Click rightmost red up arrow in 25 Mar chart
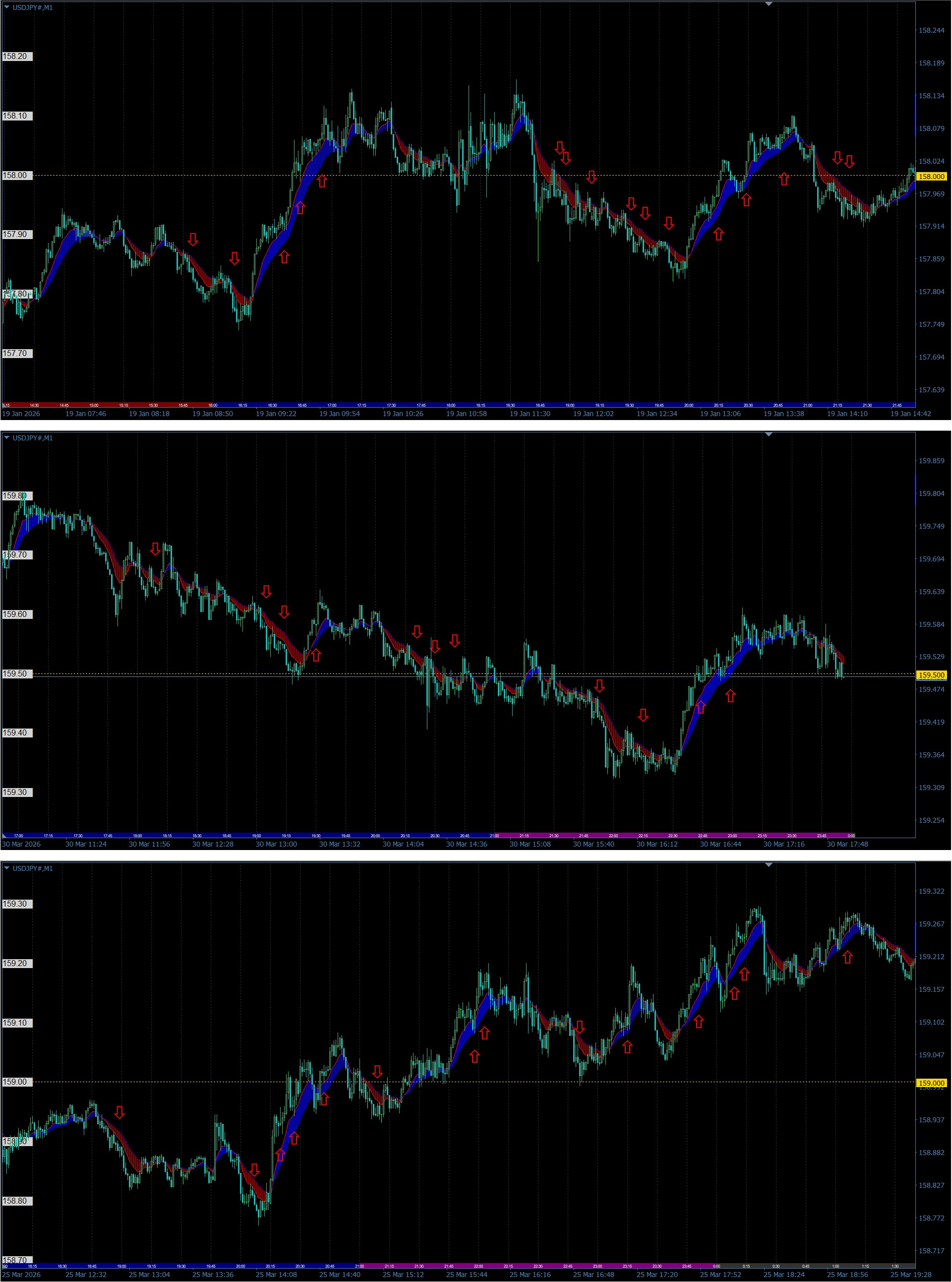952x1282 pixels. click(x=847, y=957)
